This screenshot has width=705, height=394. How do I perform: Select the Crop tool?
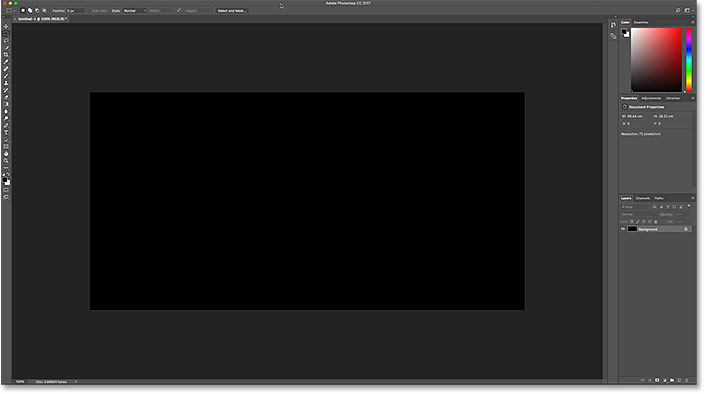coord(6,54)
